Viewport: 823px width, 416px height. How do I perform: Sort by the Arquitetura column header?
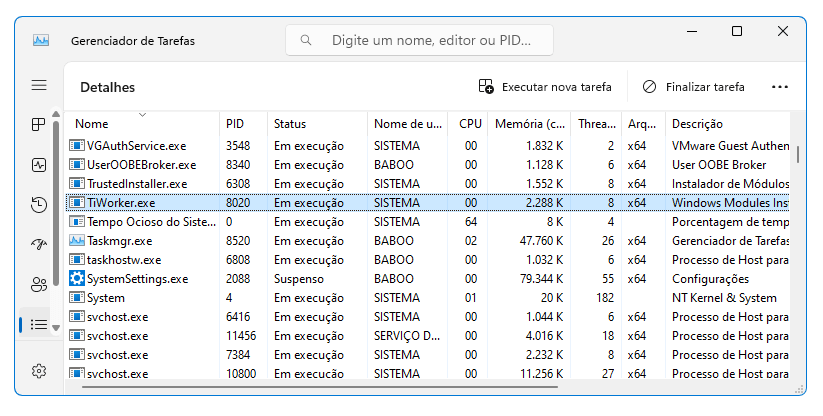[643, 124]
